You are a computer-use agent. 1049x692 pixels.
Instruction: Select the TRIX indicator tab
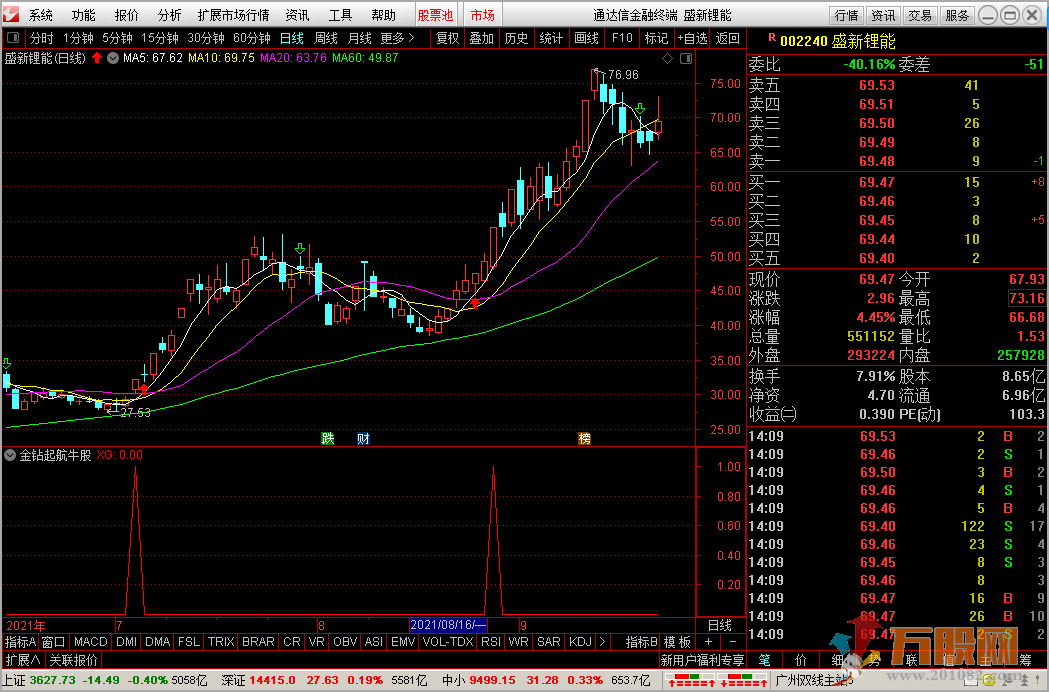(221, 642)
